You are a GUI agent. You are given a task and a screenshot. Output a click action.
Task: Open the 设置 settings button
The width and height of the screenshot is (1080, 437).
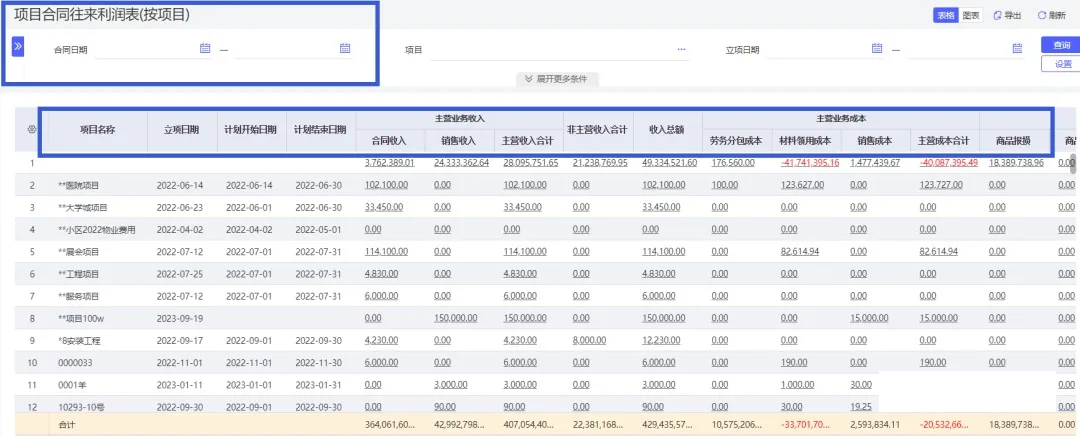pos(1061,64)
